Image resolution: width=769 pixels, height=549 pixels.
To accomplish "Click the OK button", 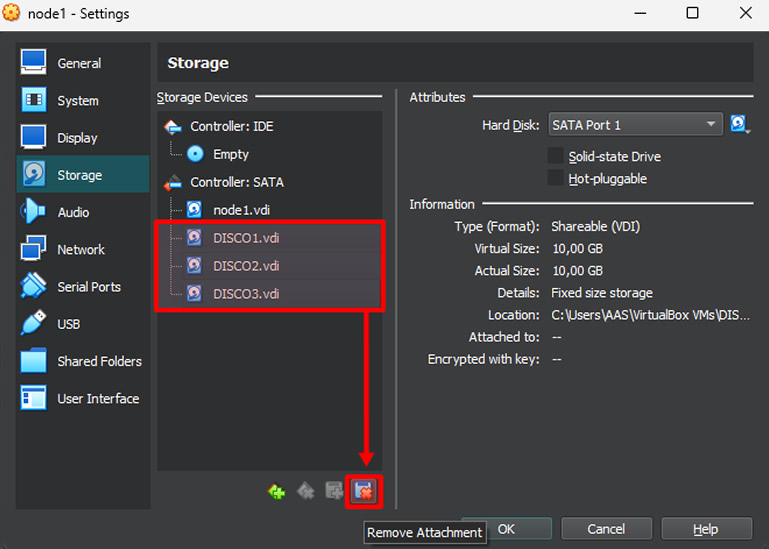I will click(x=507, y=529).
